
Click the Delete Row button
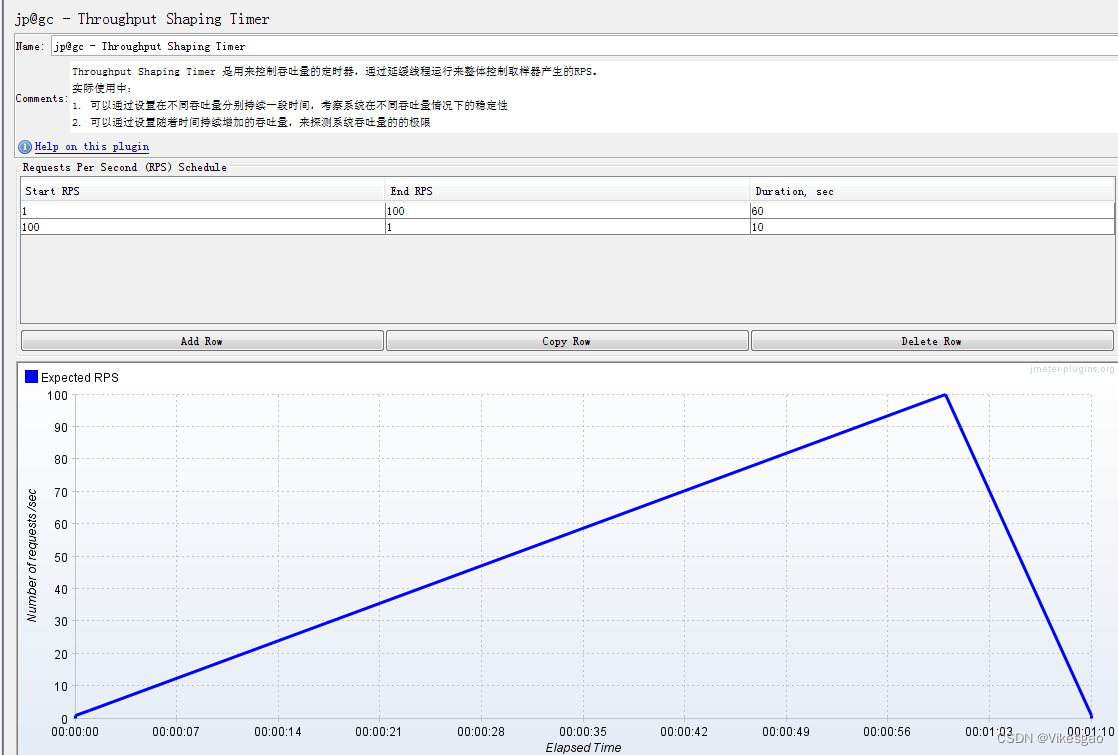coord(932,341)
